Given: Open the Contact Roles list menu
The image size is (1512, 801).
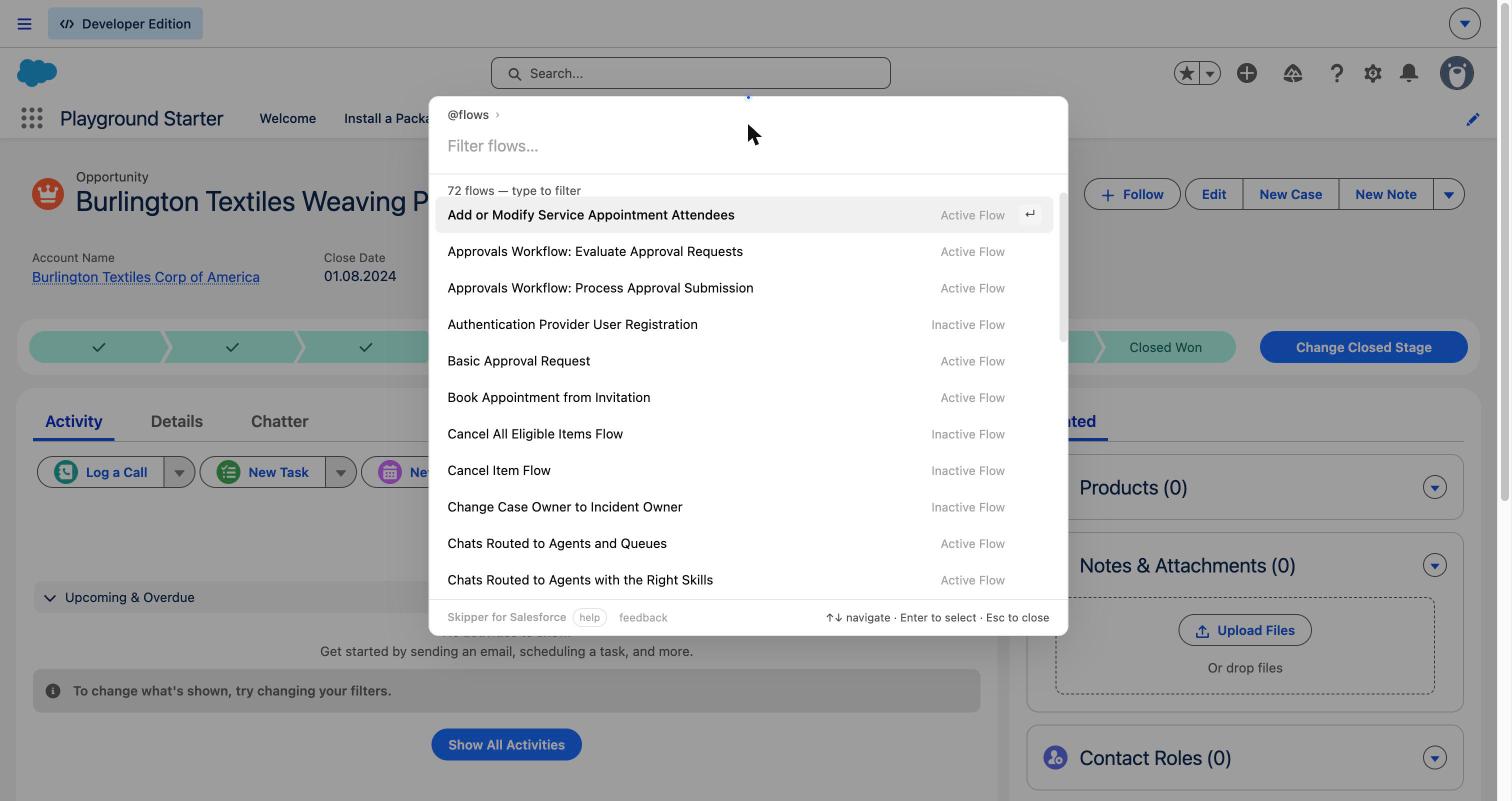Looking at the screenshot, I should coord(1435,757).
